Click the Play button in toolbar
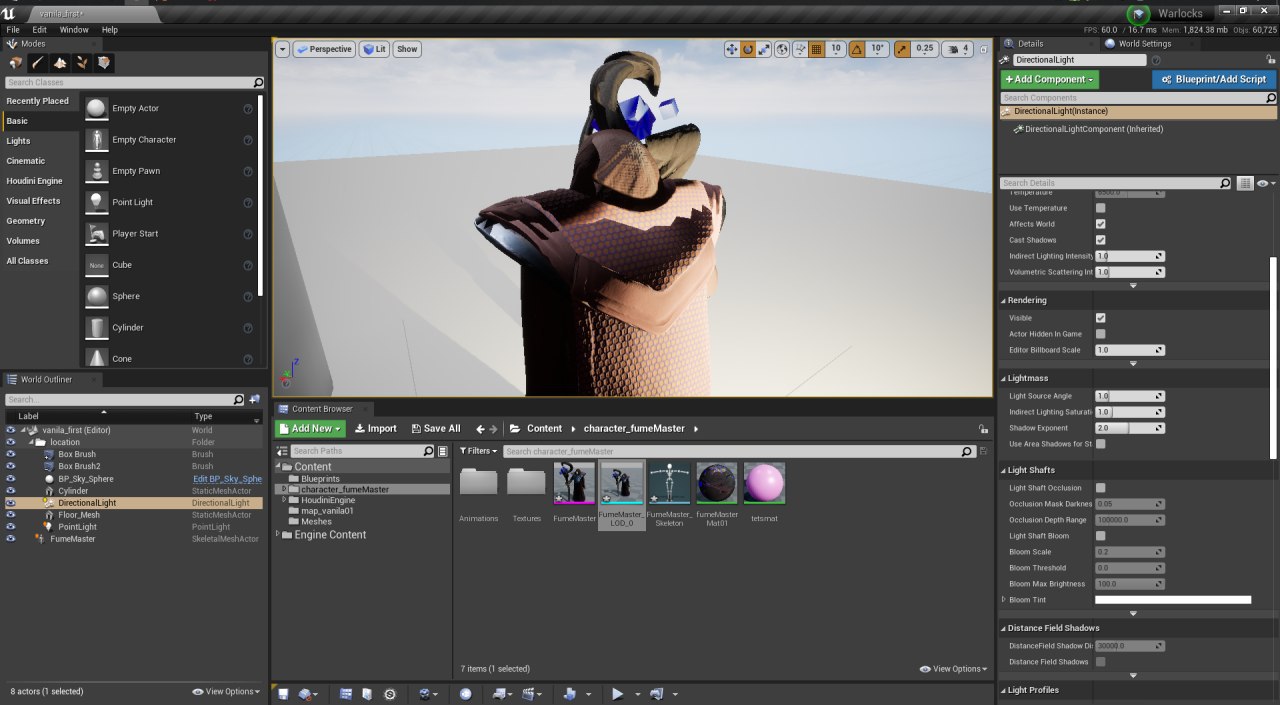Viewport: 1280px width, 705px height. coord(617,694)
